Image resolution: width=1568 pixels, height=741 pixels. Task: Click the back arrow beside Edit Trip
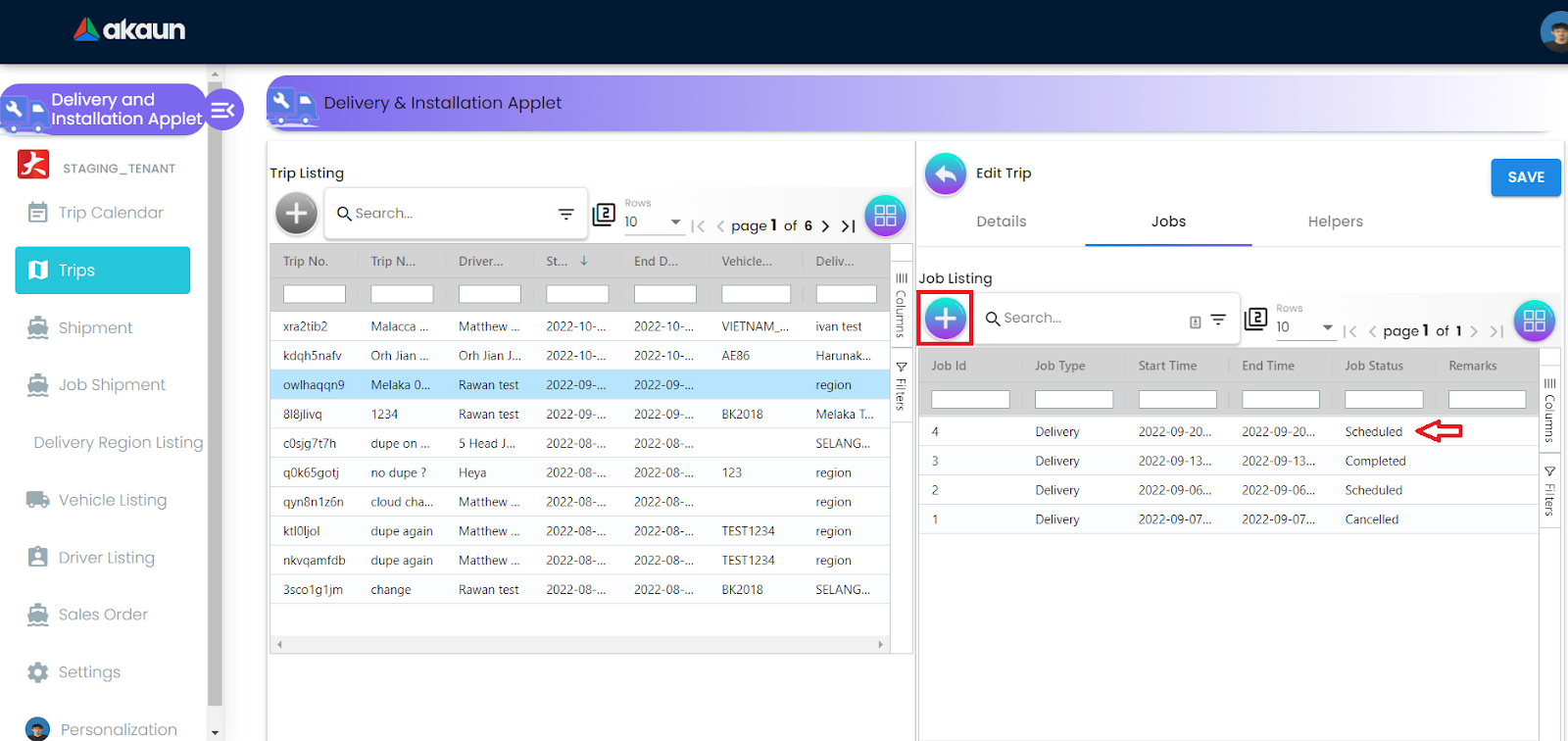click(945, 174)
